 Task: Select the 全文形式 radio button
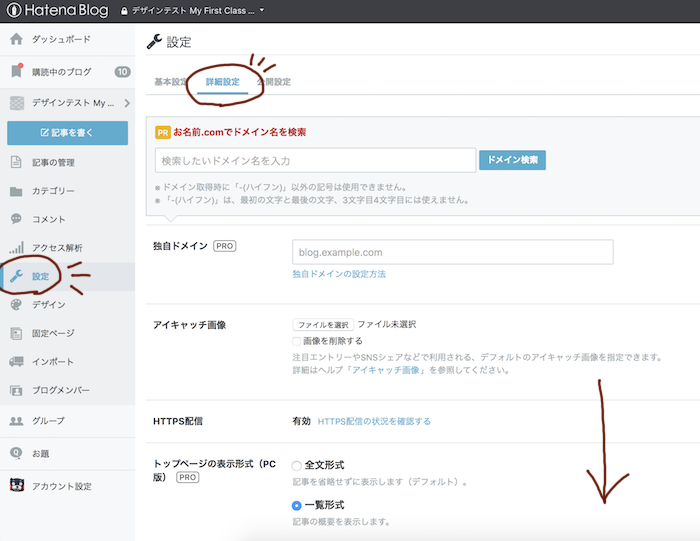click(x=296, y=466)
